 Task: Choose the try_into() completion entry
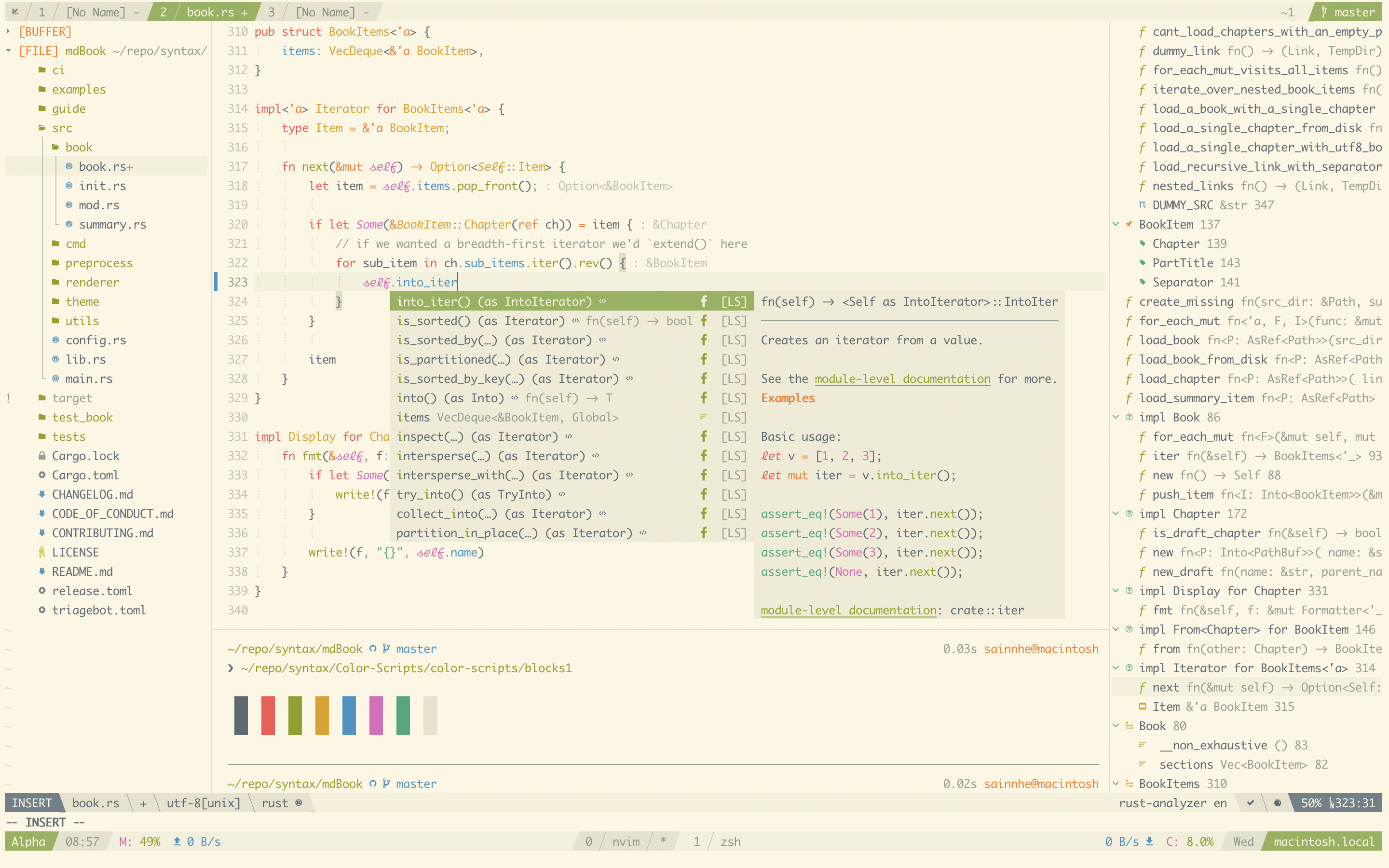[571, 494]
